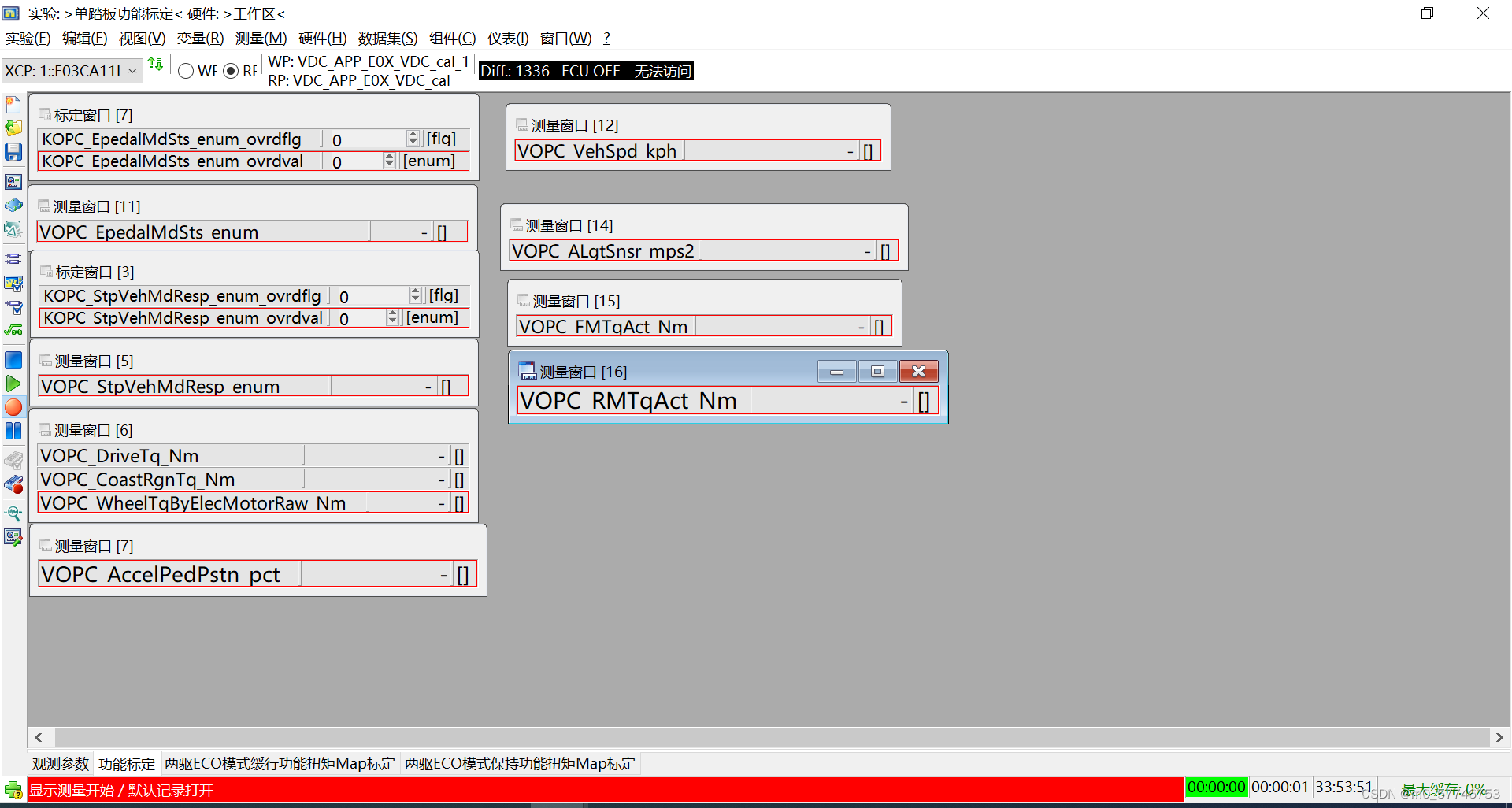
Task: Click the spinner of KOPC_StpVehMdResp_enum_ovrdflg
Action: point(416,295)
